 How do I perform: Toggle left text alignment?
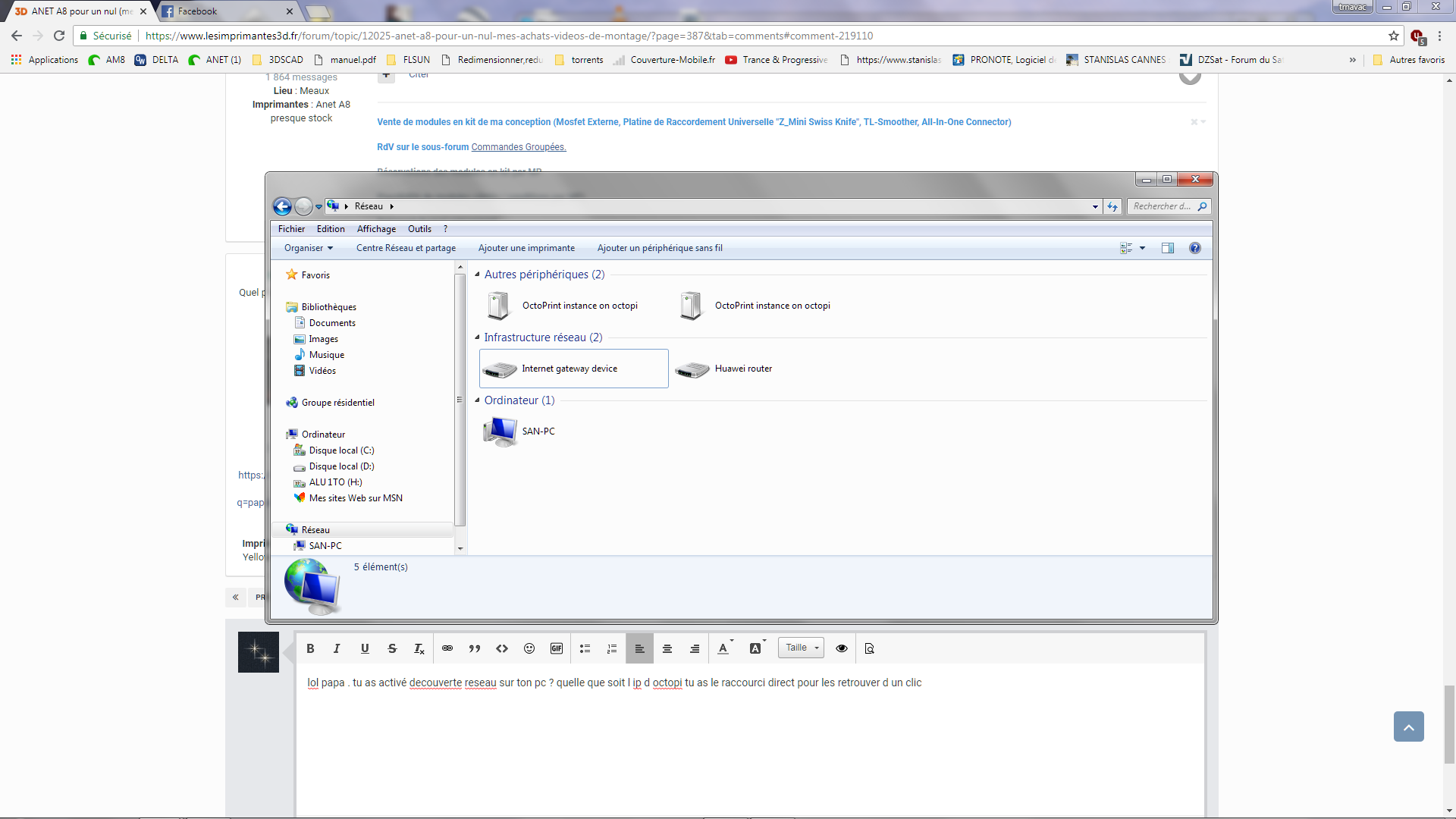click(639, 648)
